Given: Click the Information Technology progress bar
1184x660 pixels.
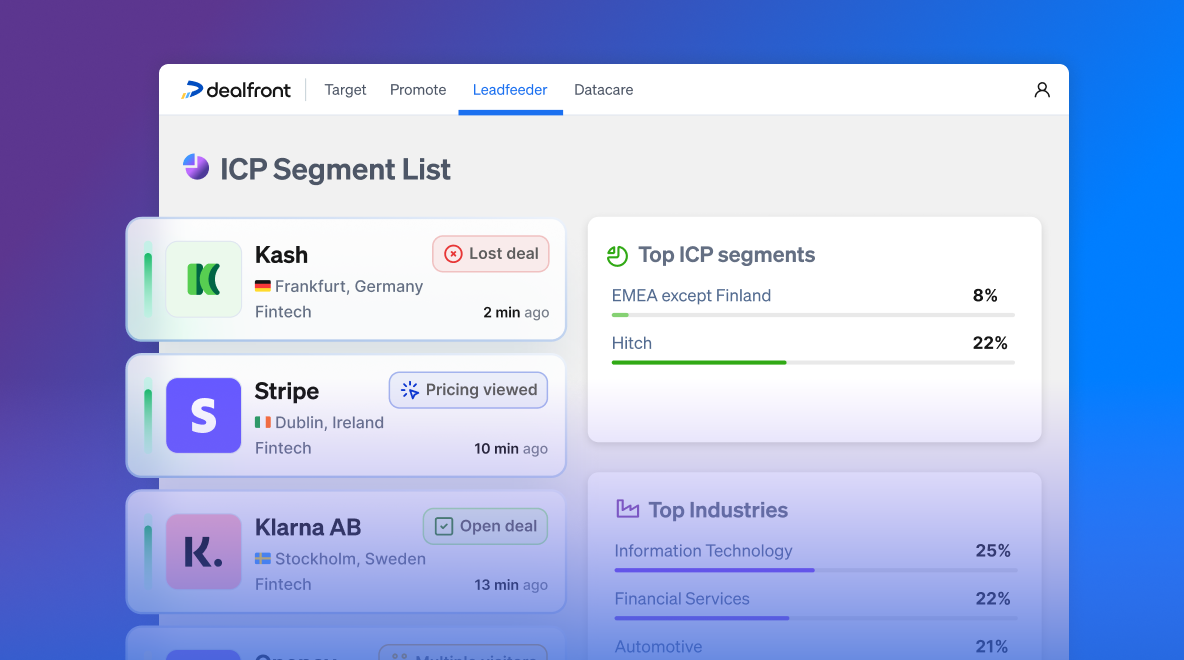Looking at the screenshot, I should 816,570.
